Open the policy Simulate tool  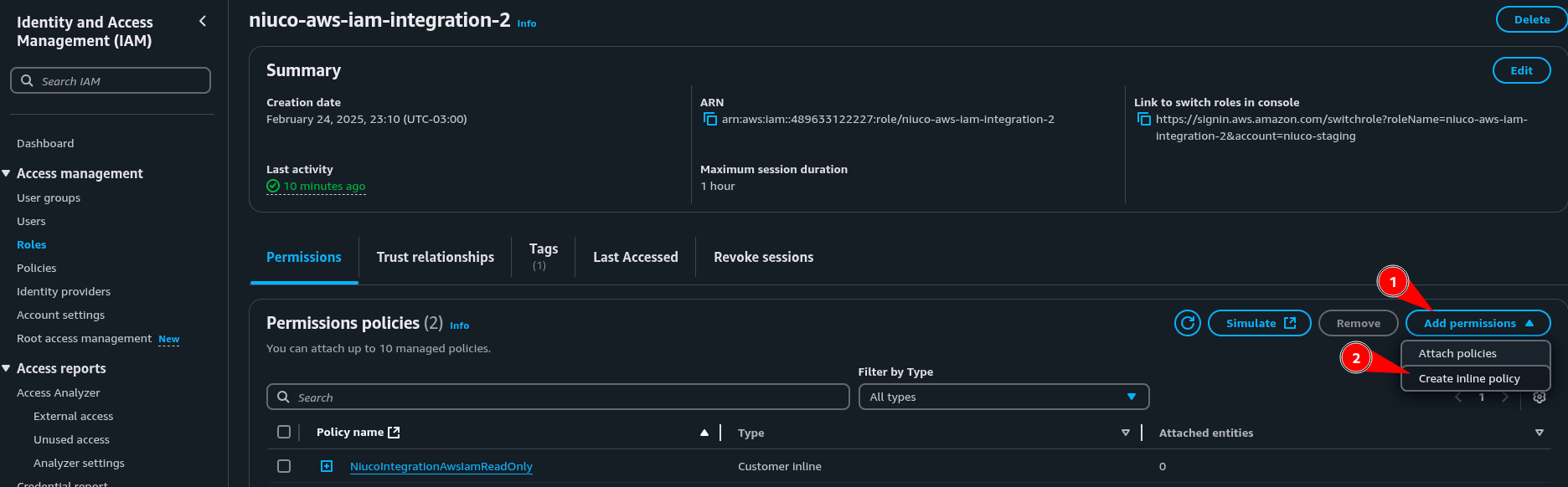pos(1261,323)
